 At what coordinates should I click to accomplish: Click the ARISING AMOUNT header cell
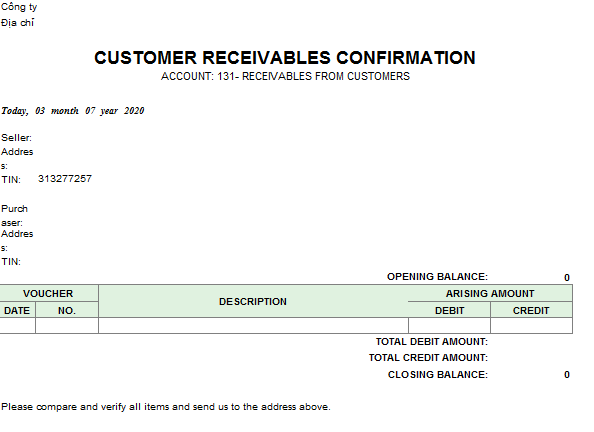490,293
